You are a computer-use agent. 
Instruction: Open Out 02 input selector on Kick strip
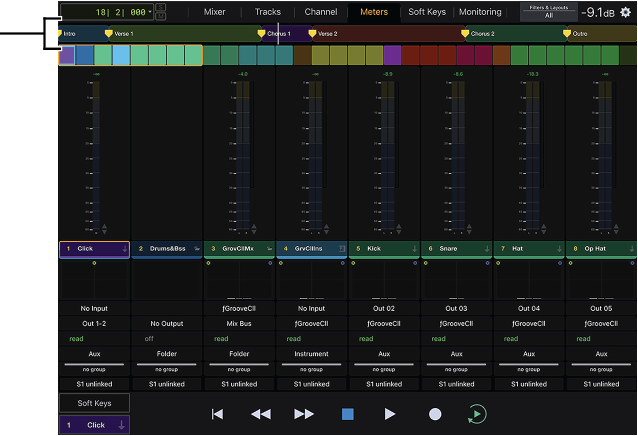point(384,309)
